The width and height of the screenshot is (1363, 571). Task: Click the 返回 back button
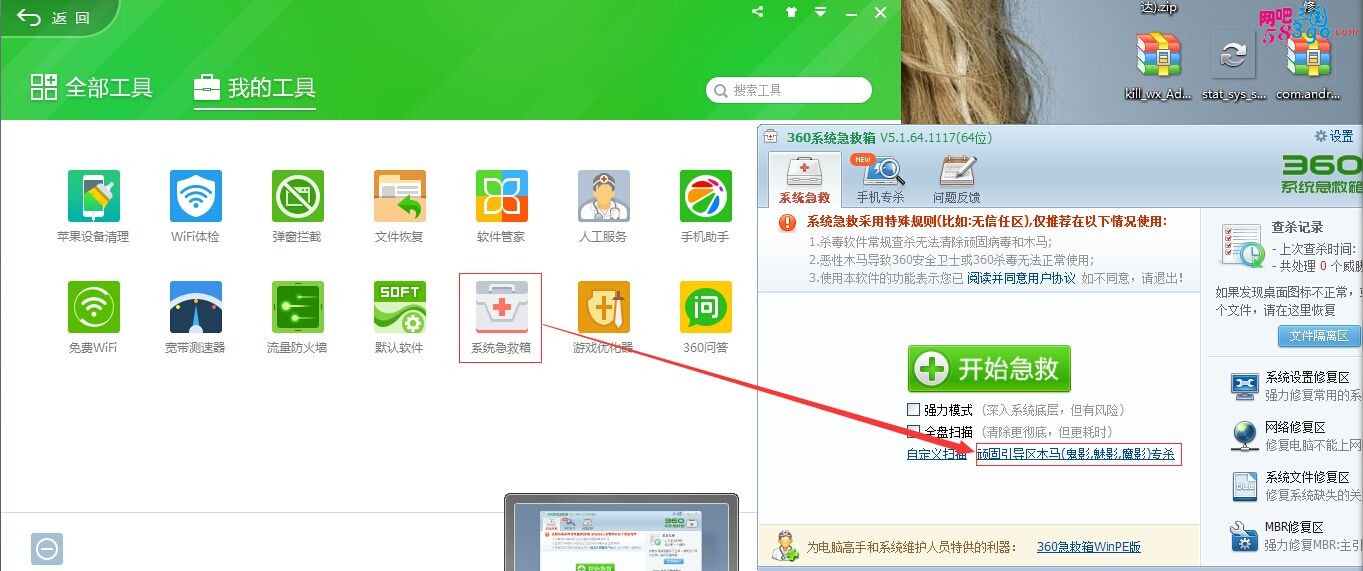(x=53, y=17)
